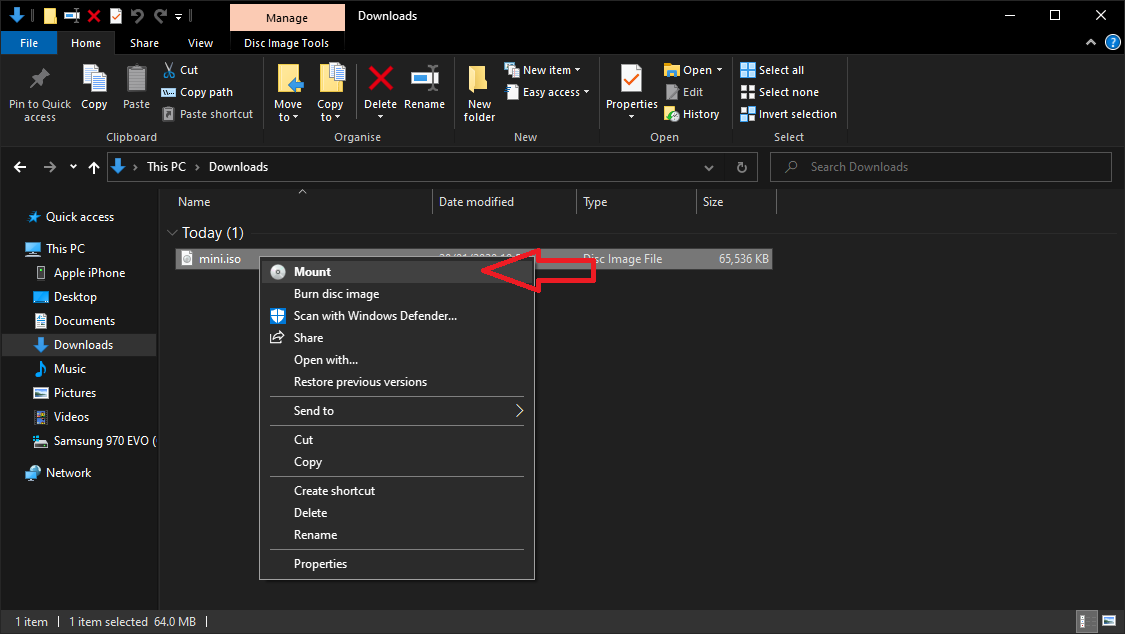The height and width of the screenshot is (634, 1125).
Task: Click Invert selection in ribbon
Action: click(x=789, y=114)
